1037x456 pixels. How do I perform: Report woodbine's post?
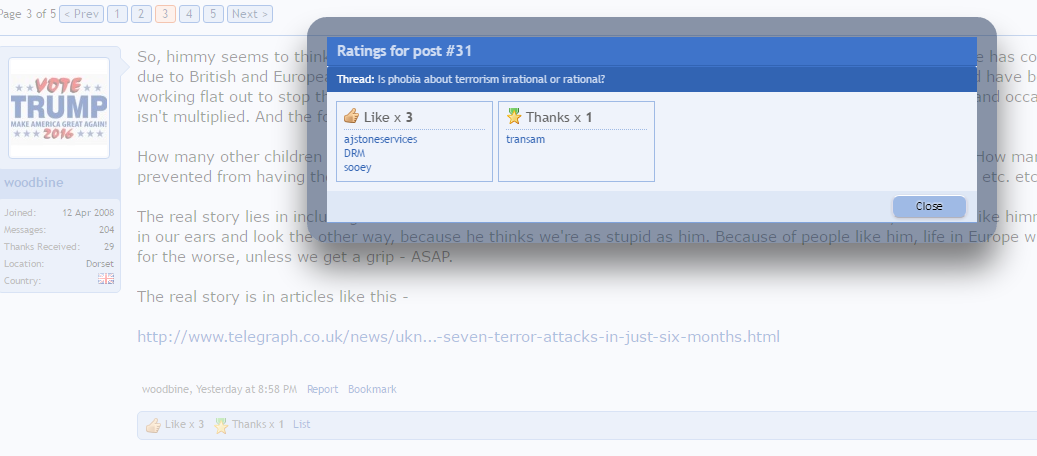click(322, 389)
